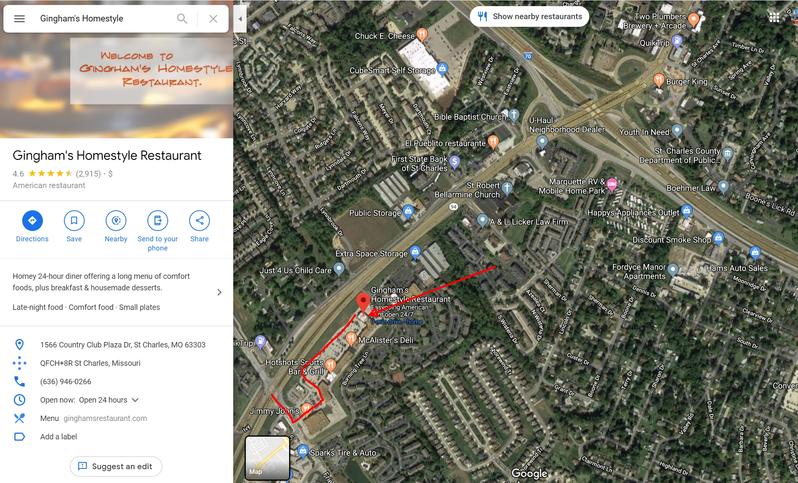
Task: Click the McAlister's Deli restaurant marker
Action: click(x=351, y=339)
